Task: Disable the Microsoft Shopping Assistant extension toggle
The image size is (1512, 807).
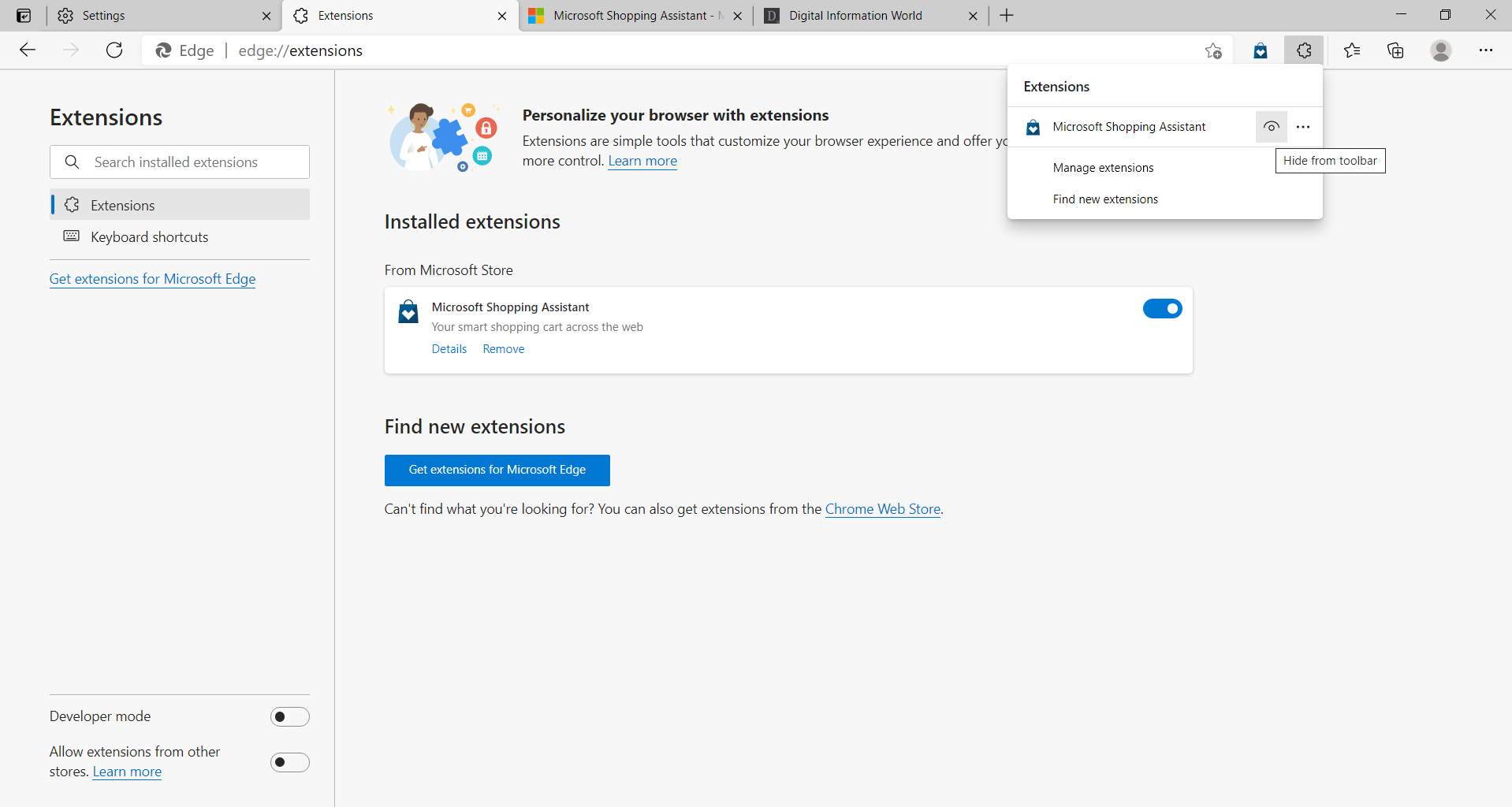Action: pyautogui.click(x=1163, y=308)
